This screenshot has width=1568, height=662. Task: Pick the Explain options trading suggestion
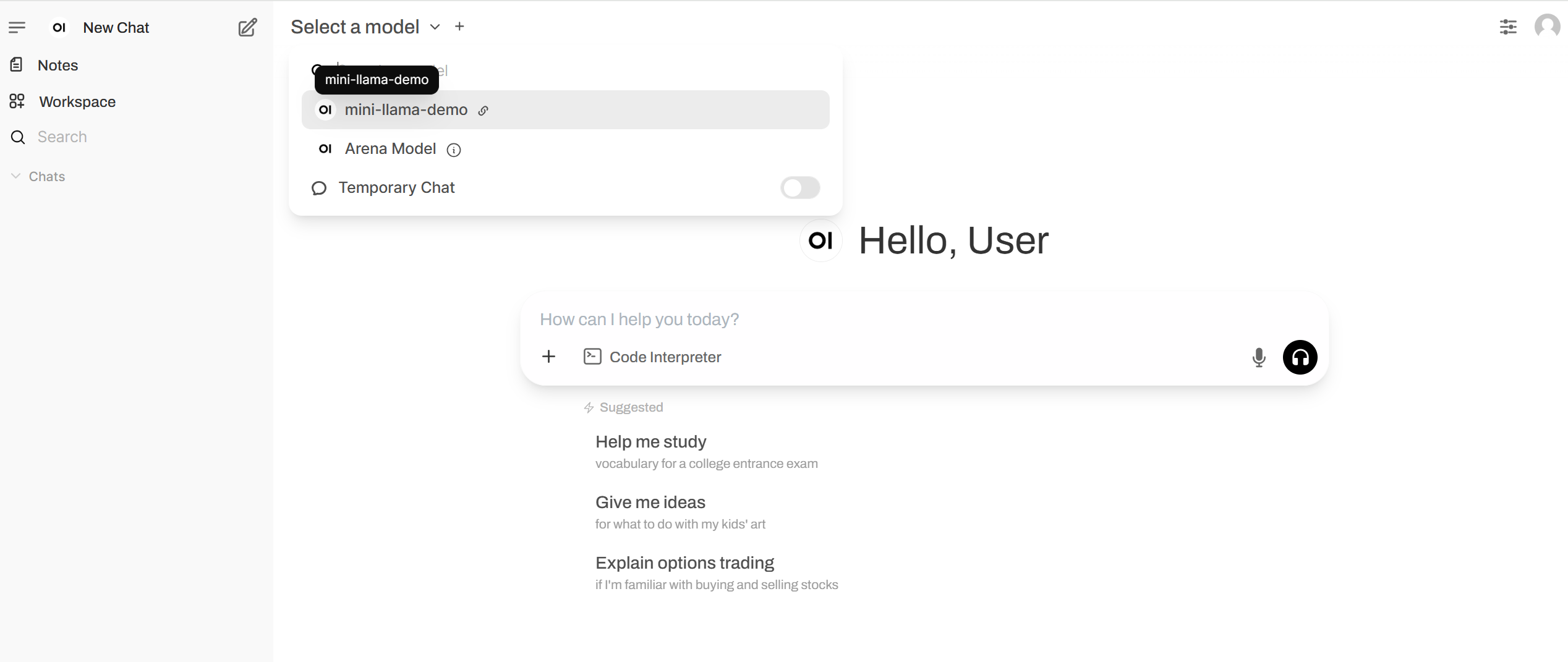(x=684, y=563)
